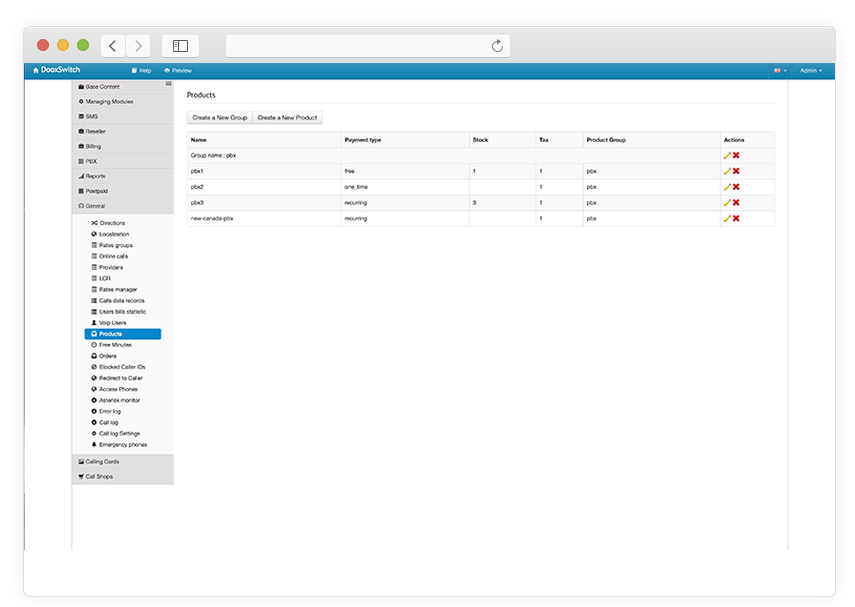Image resolution: width=855 pixels, height=607 pixels.
Task: Edit the new-canada-pbx product row
Action: pos(727,218)
